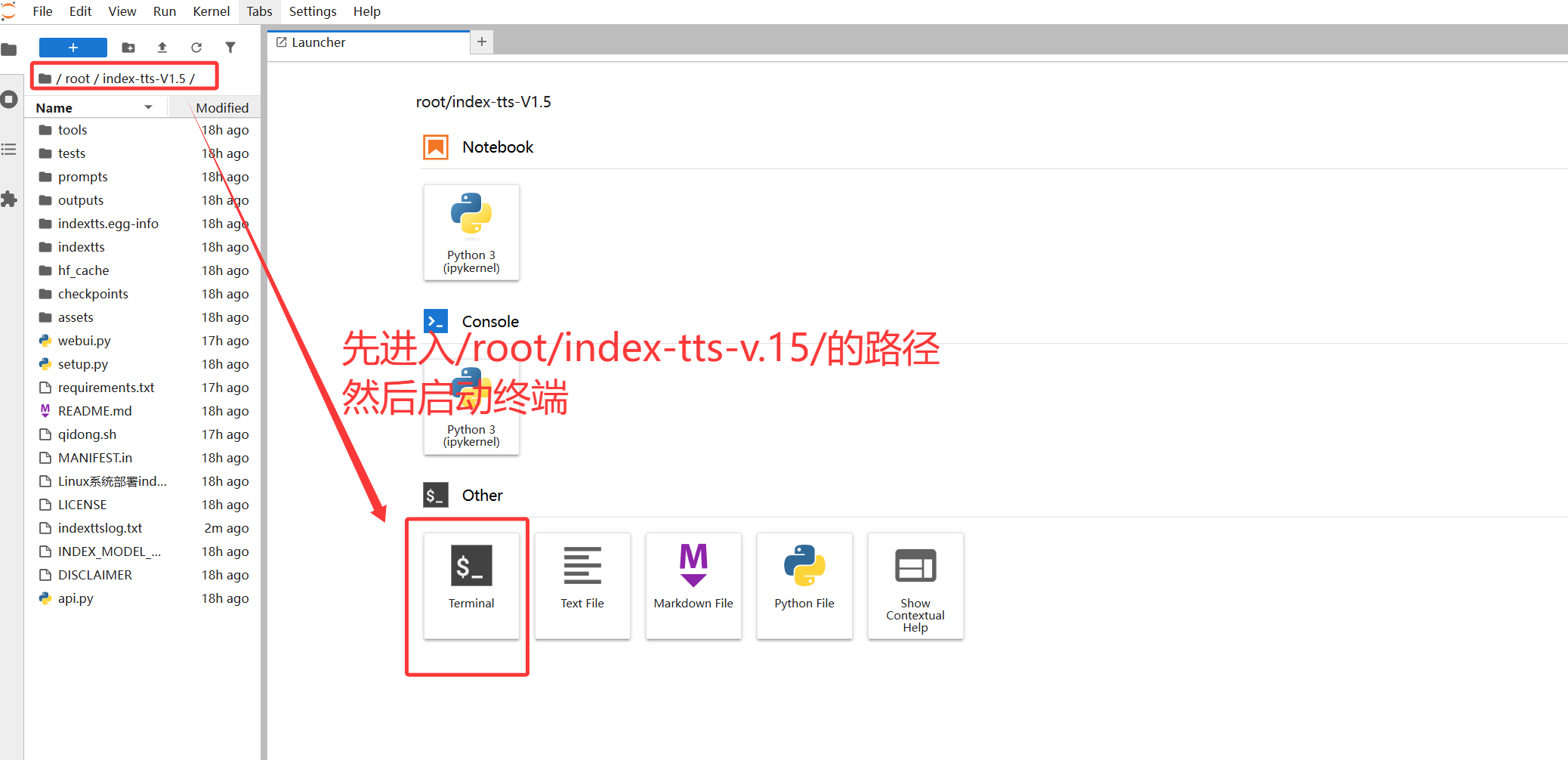The height and width of the screenshot is (760, 1568).
Task: Refresh the file browser list
Action: pos(196,48)
